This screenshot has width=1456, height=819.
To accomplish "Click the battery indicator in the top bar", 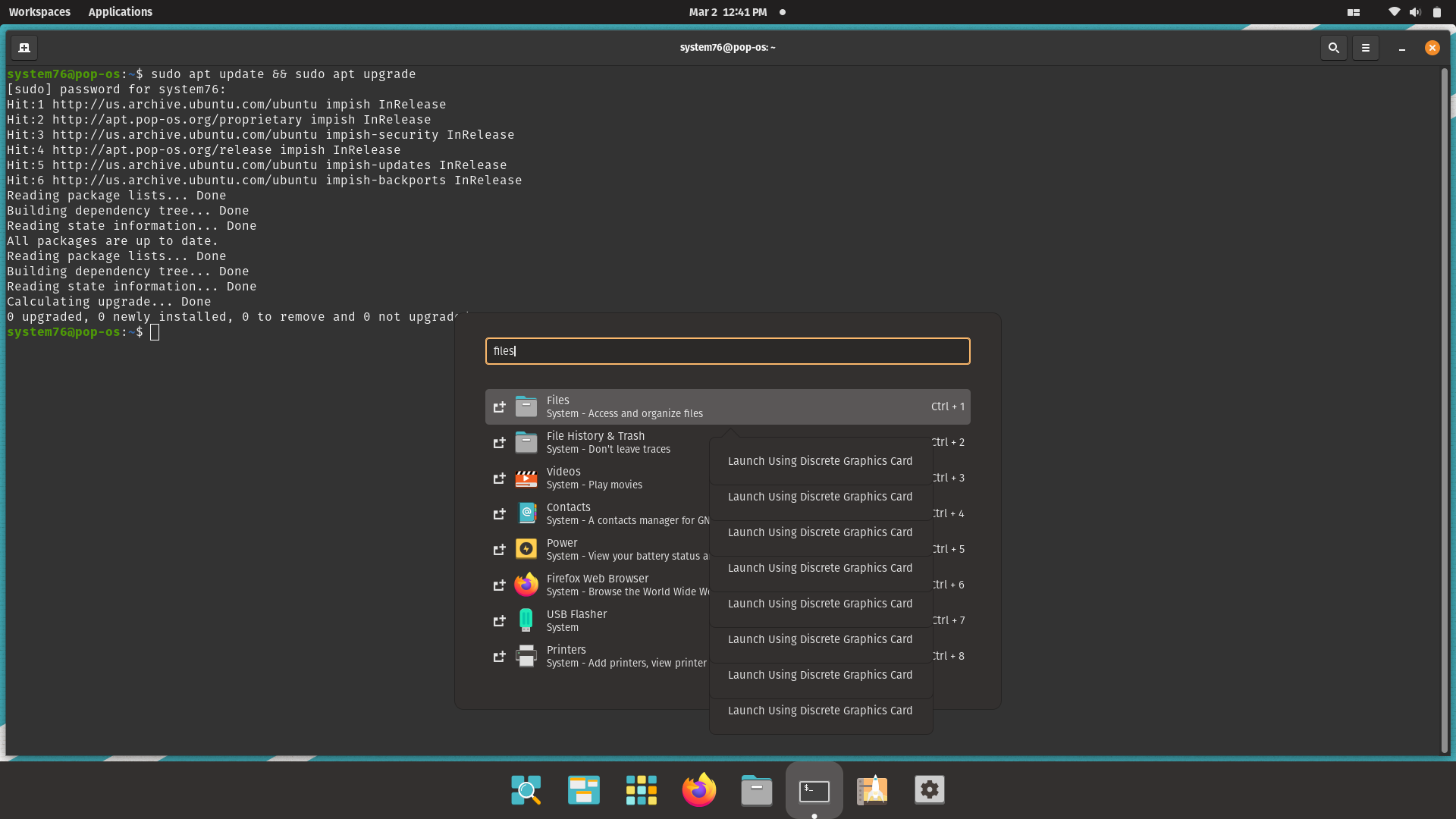I will [x=1437, y=11].
